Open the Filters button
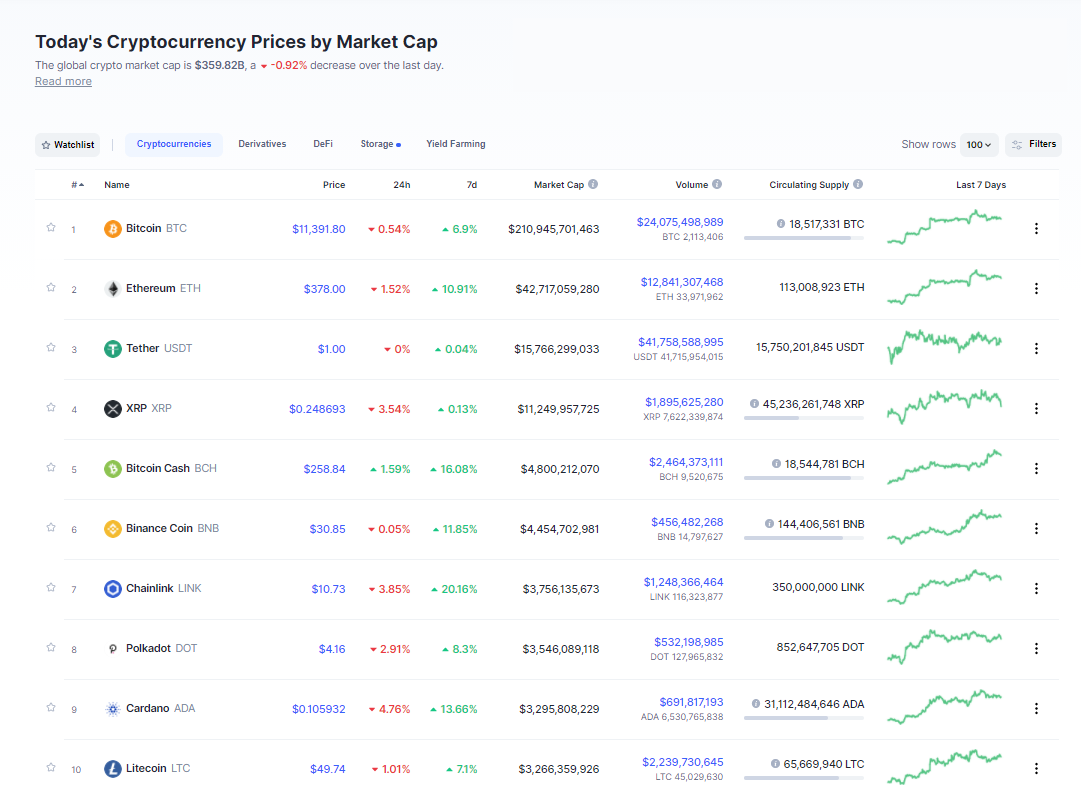 [1033, 144]
